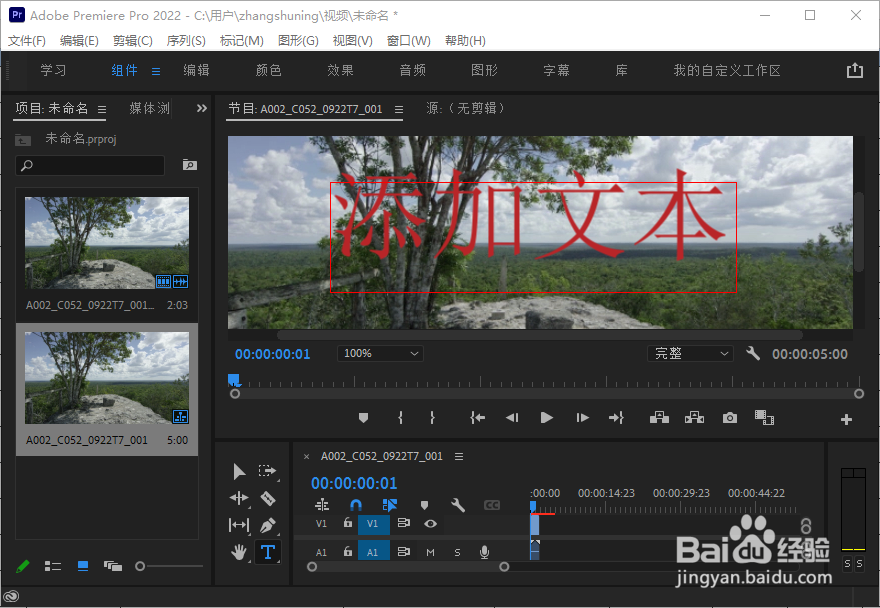Select the Selection arrow tool
The image size is (880, 608).
pyautogui.click(x=239, y=471)
